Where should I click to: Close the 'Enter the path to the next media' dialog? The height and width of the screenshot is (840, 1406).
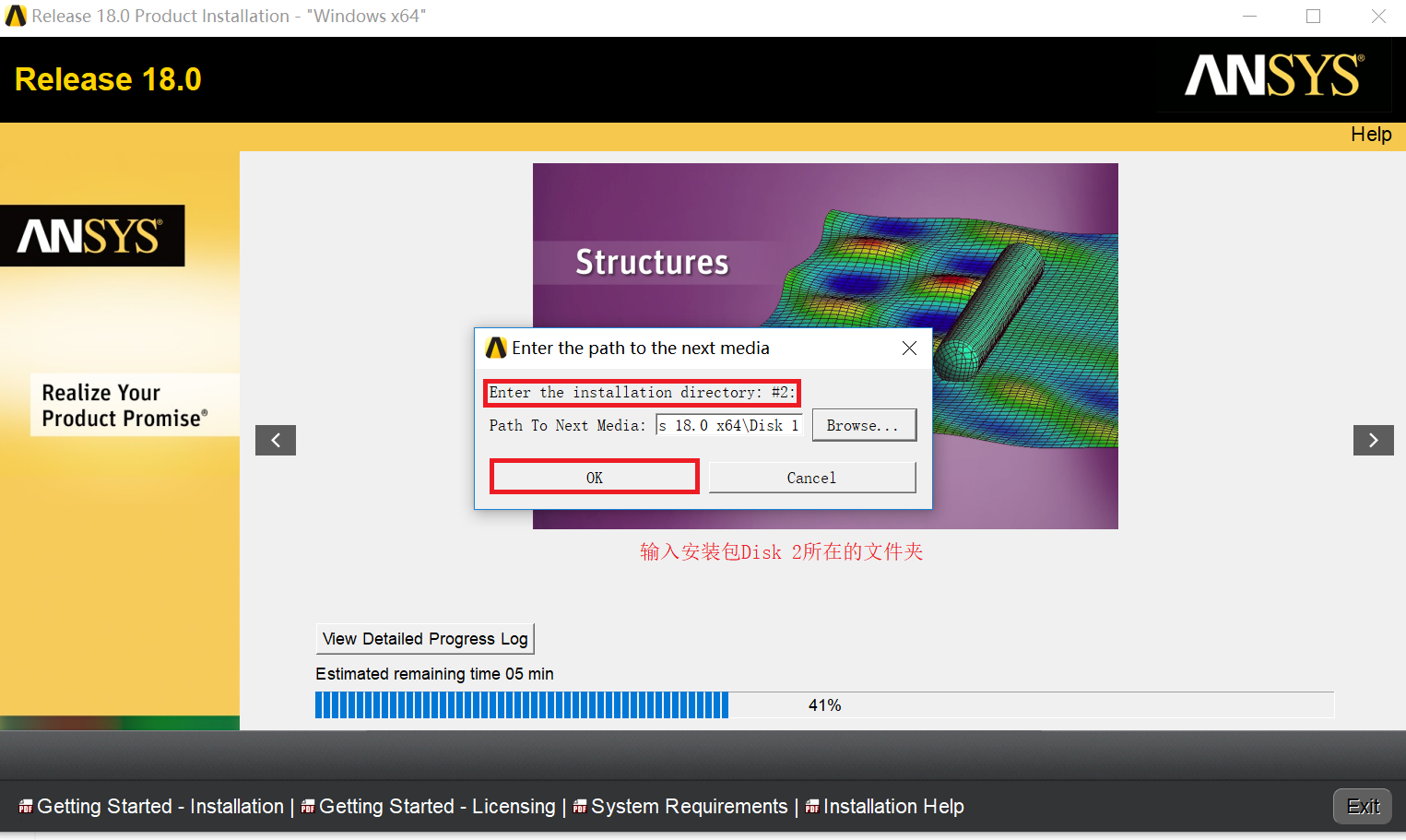click(909, 348)
